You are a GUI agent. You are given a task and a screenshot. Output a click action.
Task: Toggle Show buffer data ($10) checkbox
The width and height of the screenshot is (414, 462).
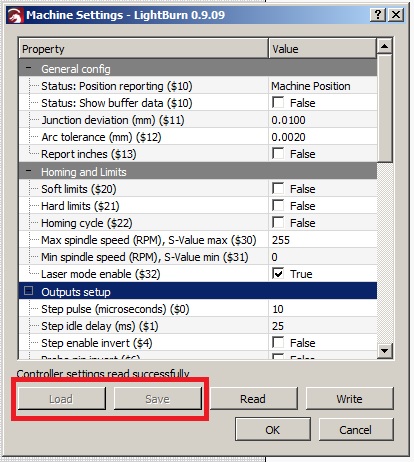coord(278,102)
